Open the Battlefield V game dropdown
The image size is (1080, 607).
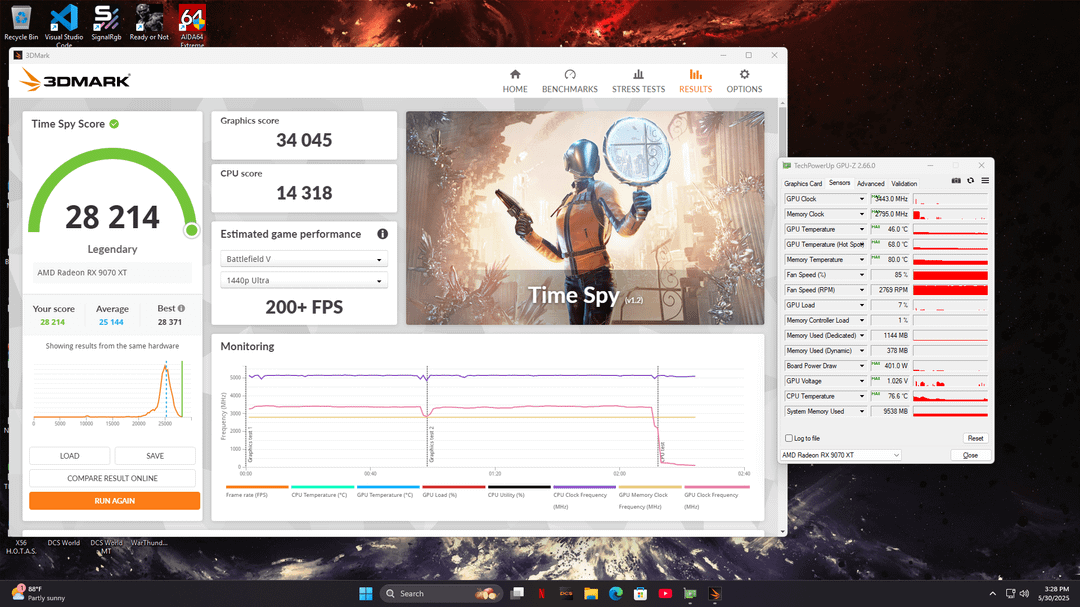click(304, 259)
